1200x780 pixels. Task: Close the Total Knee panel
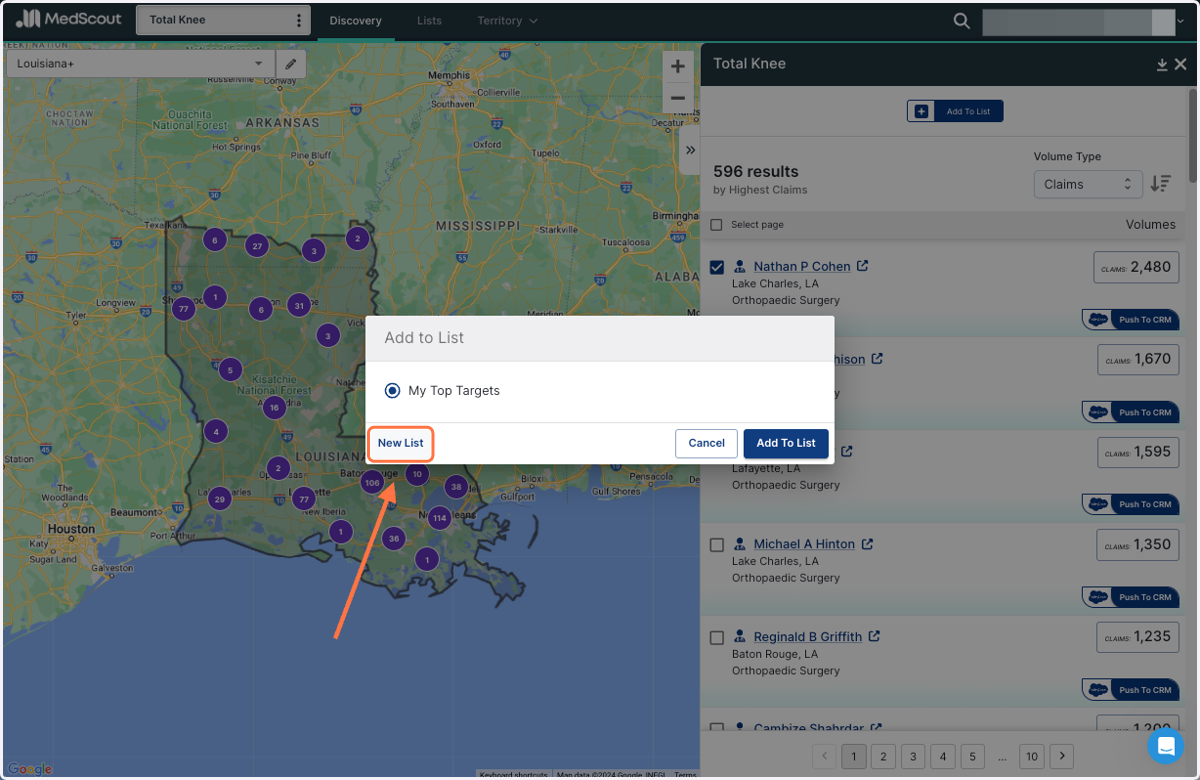click(1181, 64)
